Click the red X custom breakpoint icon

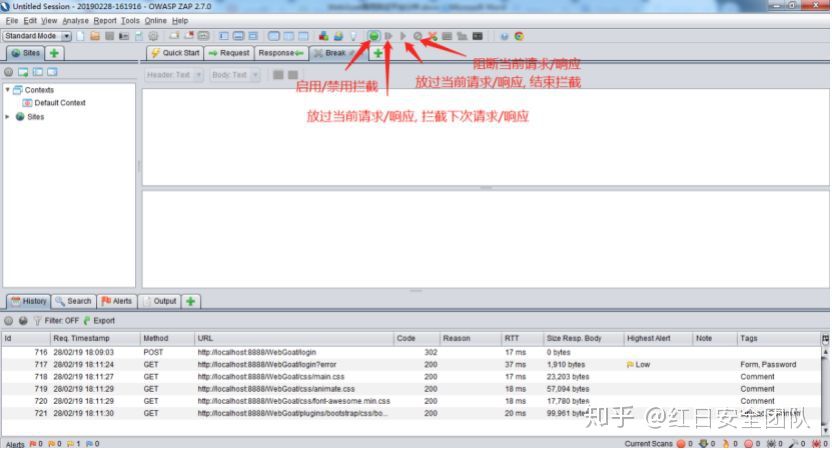(432, 36)
